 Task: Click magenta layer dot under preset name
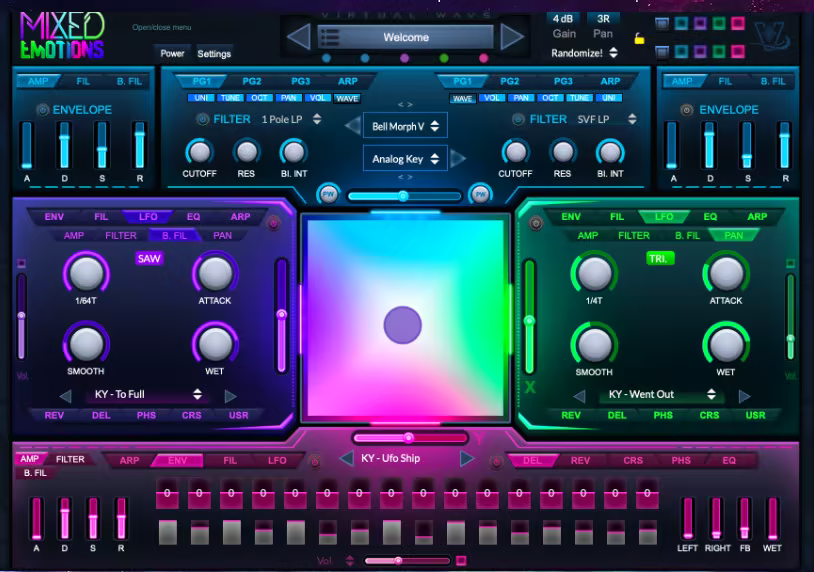484,58
